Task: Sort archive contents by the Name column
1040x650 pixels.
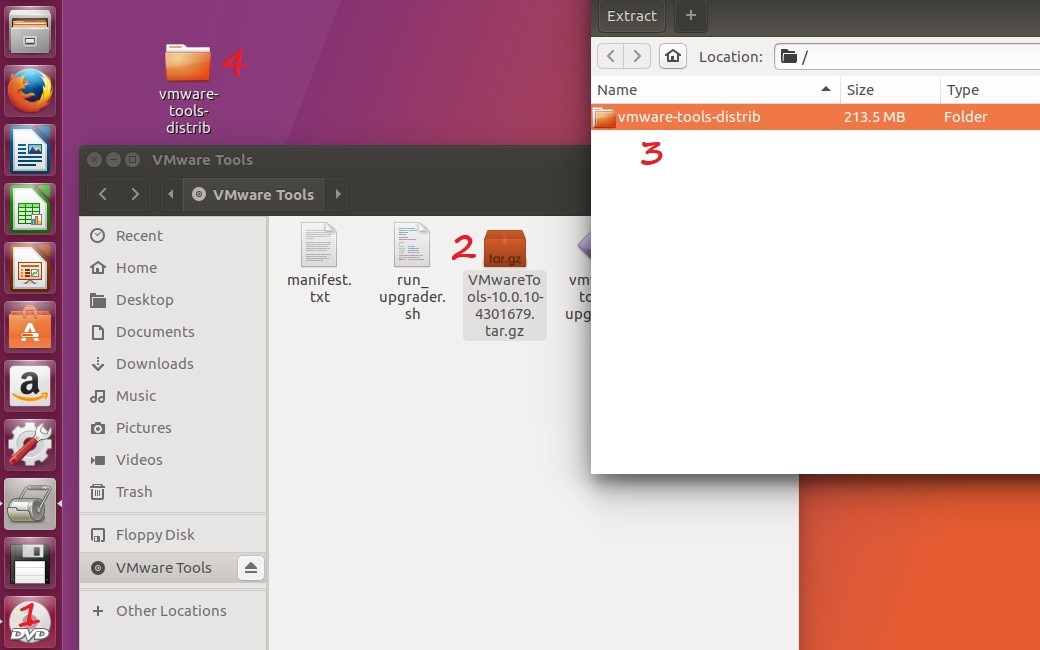Action: pos(715,90)
